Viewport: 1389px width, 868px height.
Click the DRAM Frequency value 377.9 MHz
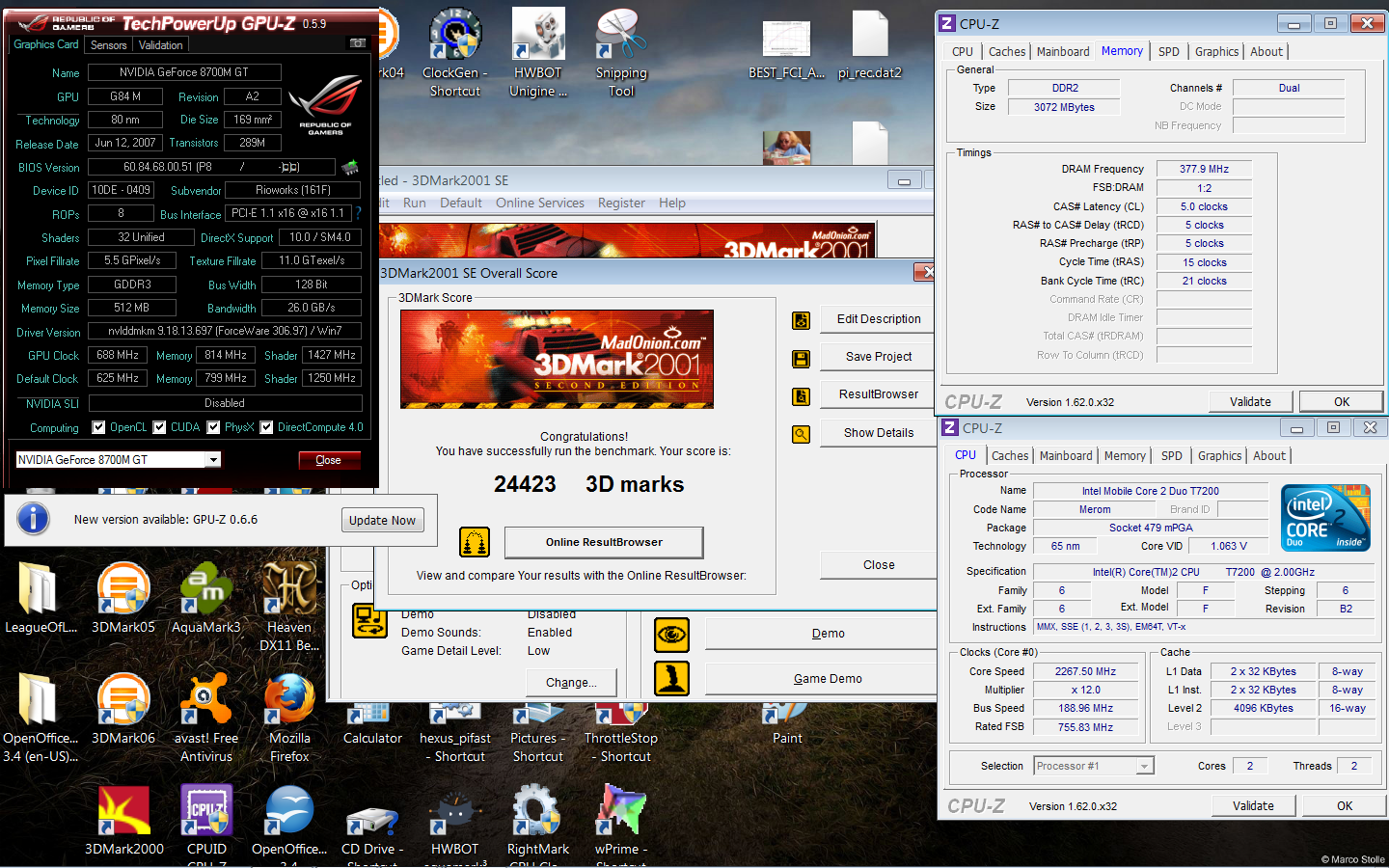1204,169
